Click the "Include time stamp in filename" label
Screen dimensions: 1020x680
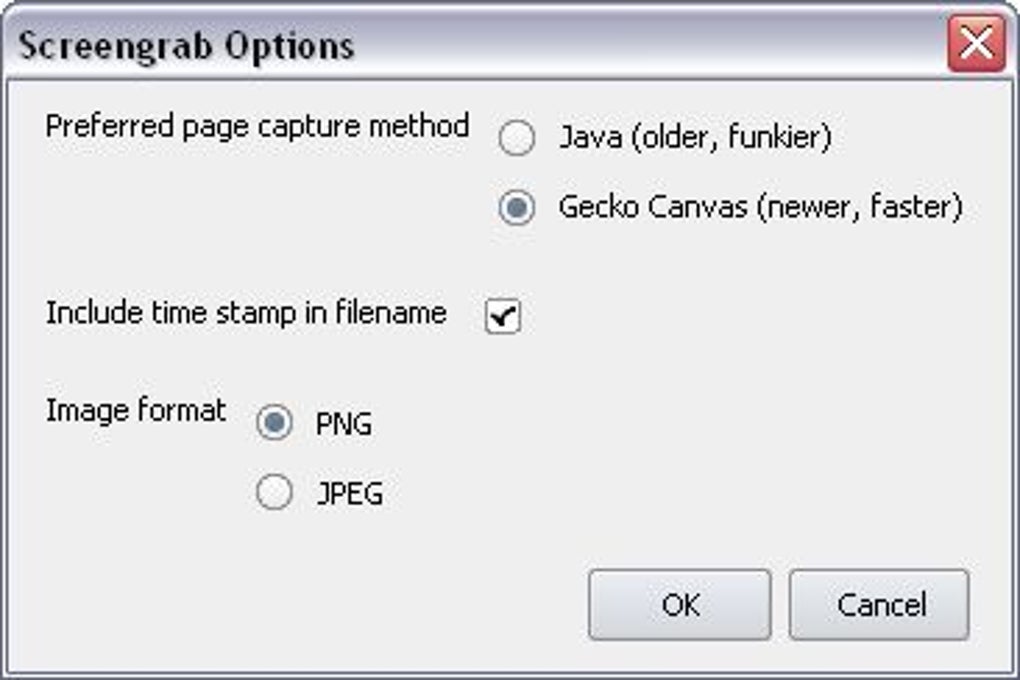(246, 313)
